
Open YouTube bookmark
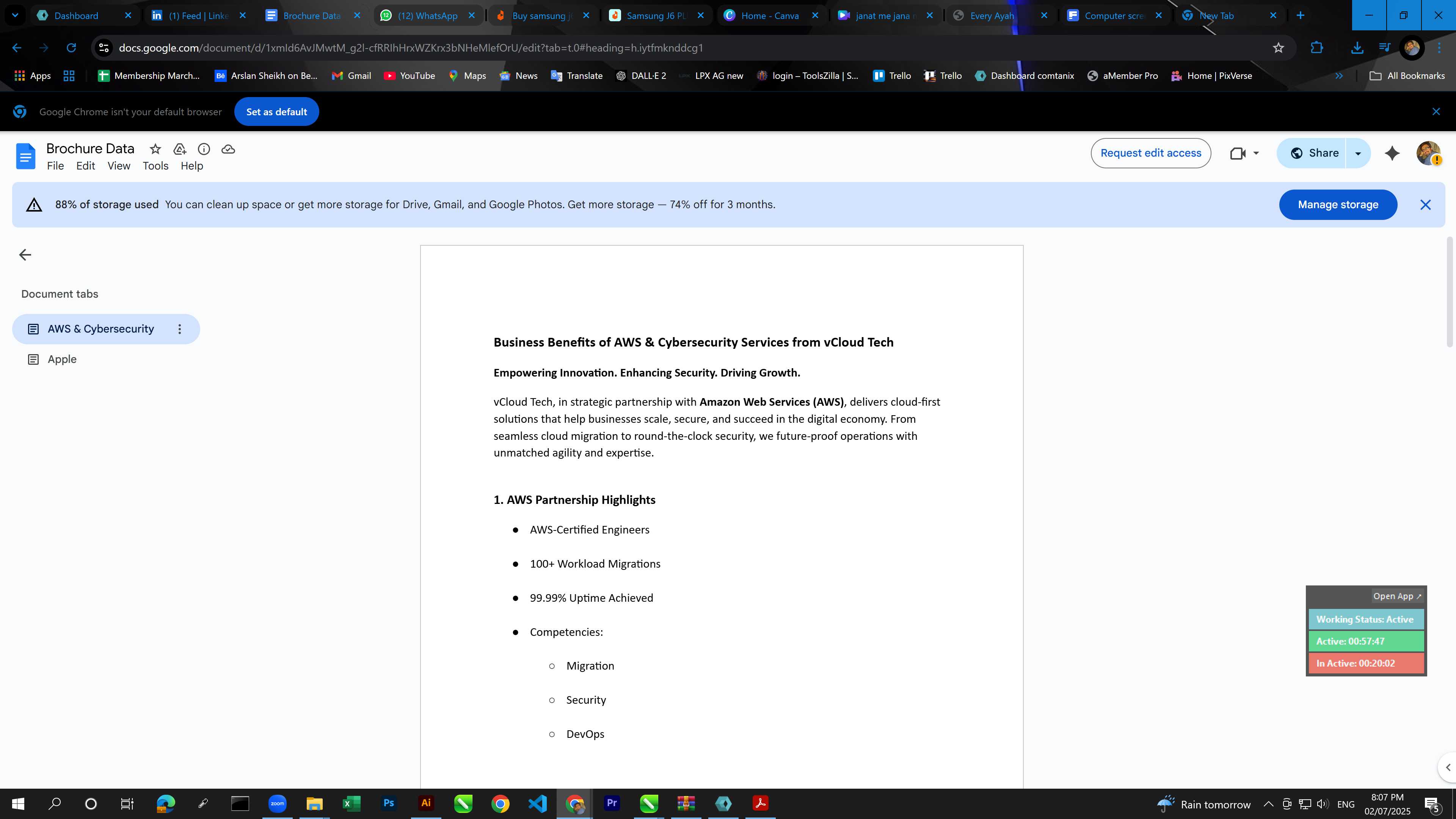tap(409, 76)
